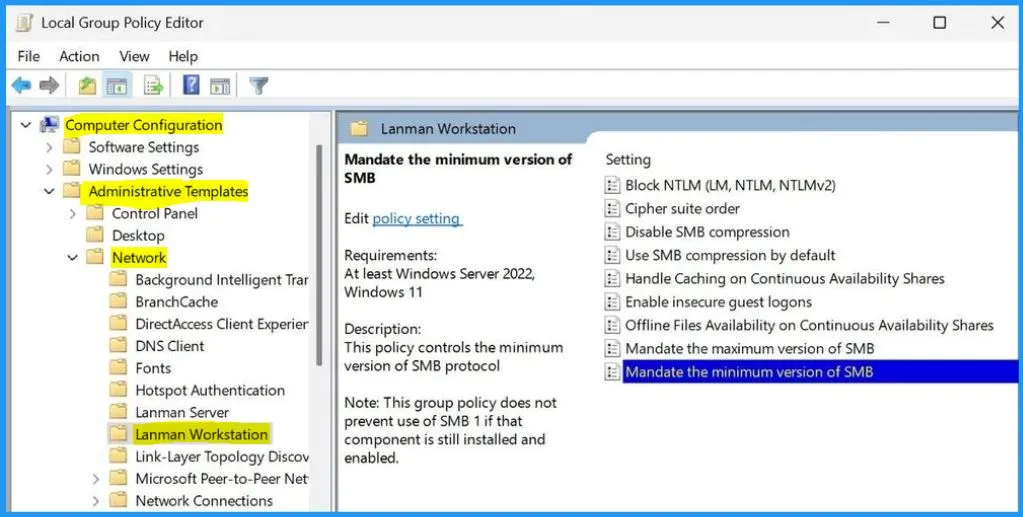Collapse the Computer Configuration node
1023x517 pixels.
[26, 125]
